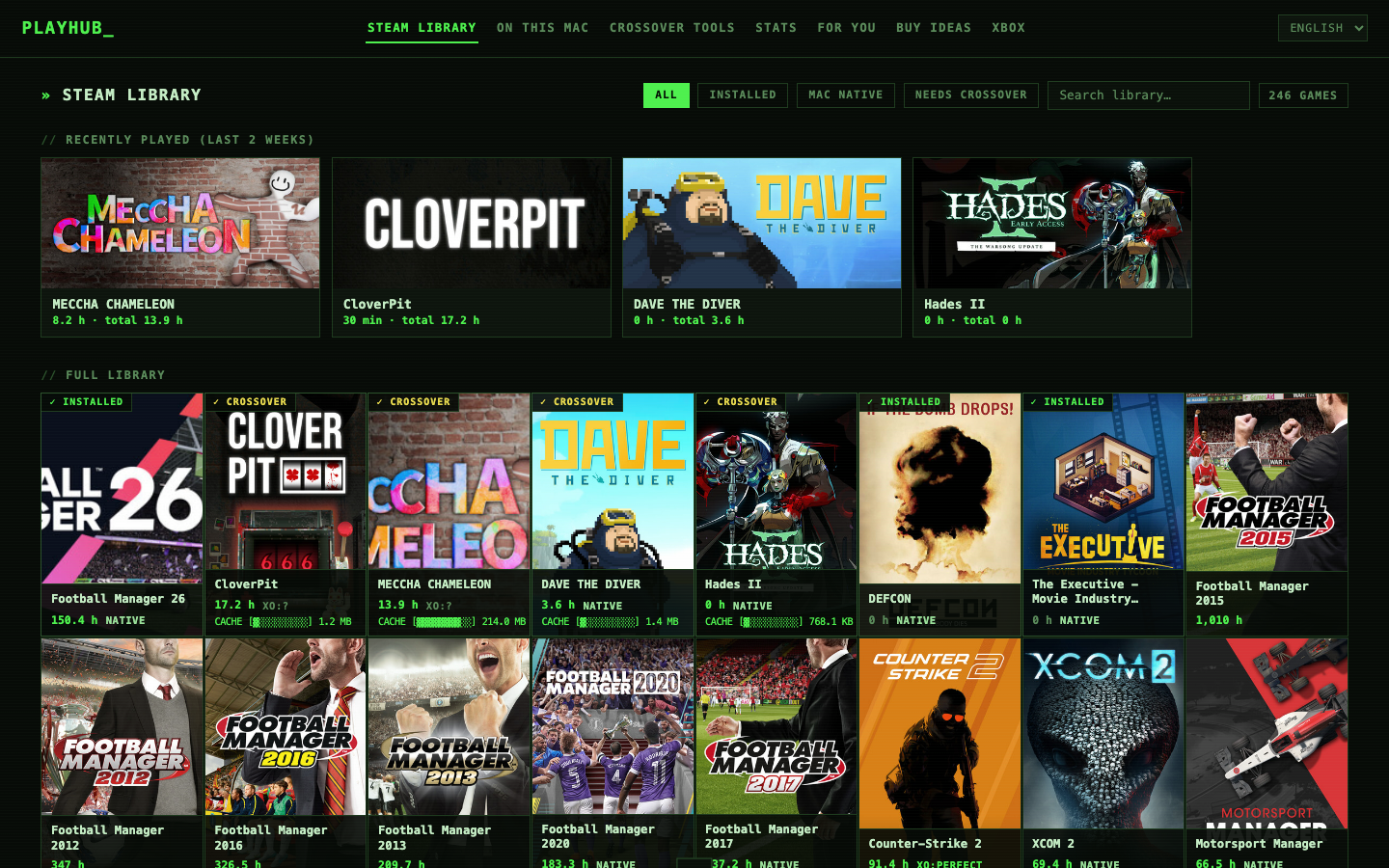This screenshot has width=1389, height=868.
Task: Open Football Manager 2013 tile
Action: (449, 753)
